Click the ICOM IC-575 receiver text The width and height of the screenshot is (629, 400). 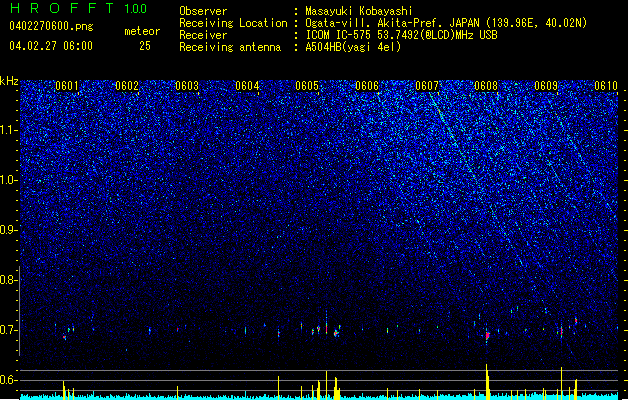coord(401,35)
